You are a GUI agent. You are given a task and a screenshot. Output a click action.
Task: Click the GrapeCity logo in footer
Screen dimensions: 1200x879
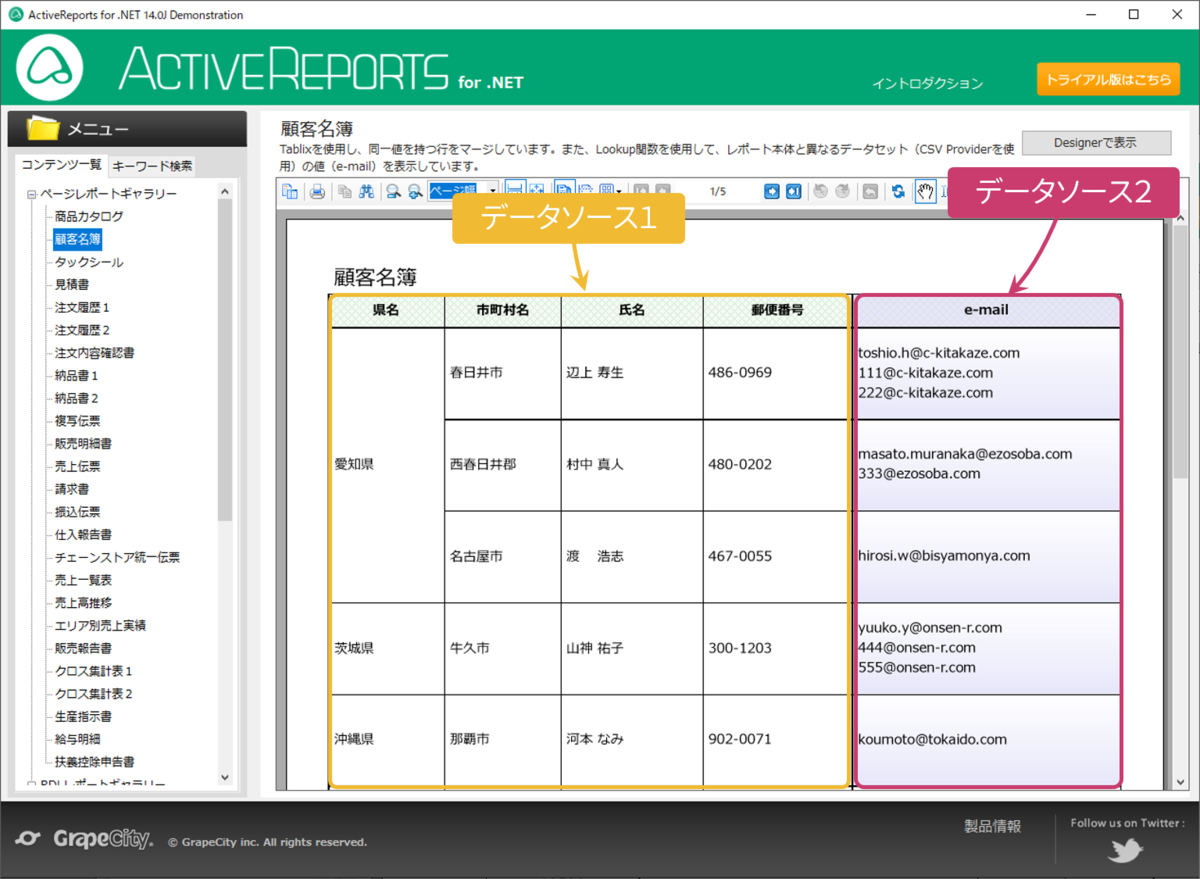click(x=85, y=839)
